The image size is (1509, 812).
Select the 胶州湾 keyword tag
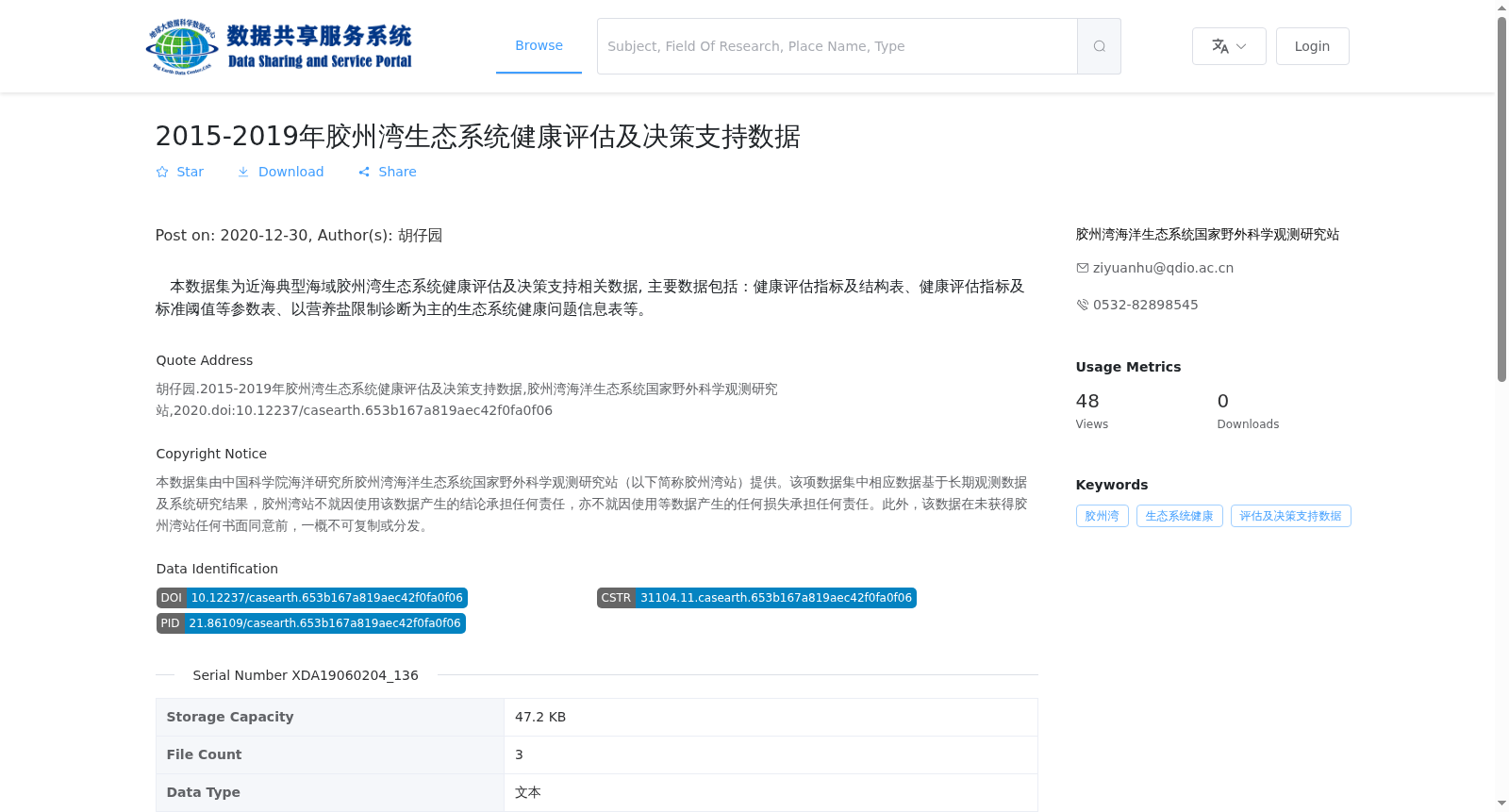[x=1102, y=516]
